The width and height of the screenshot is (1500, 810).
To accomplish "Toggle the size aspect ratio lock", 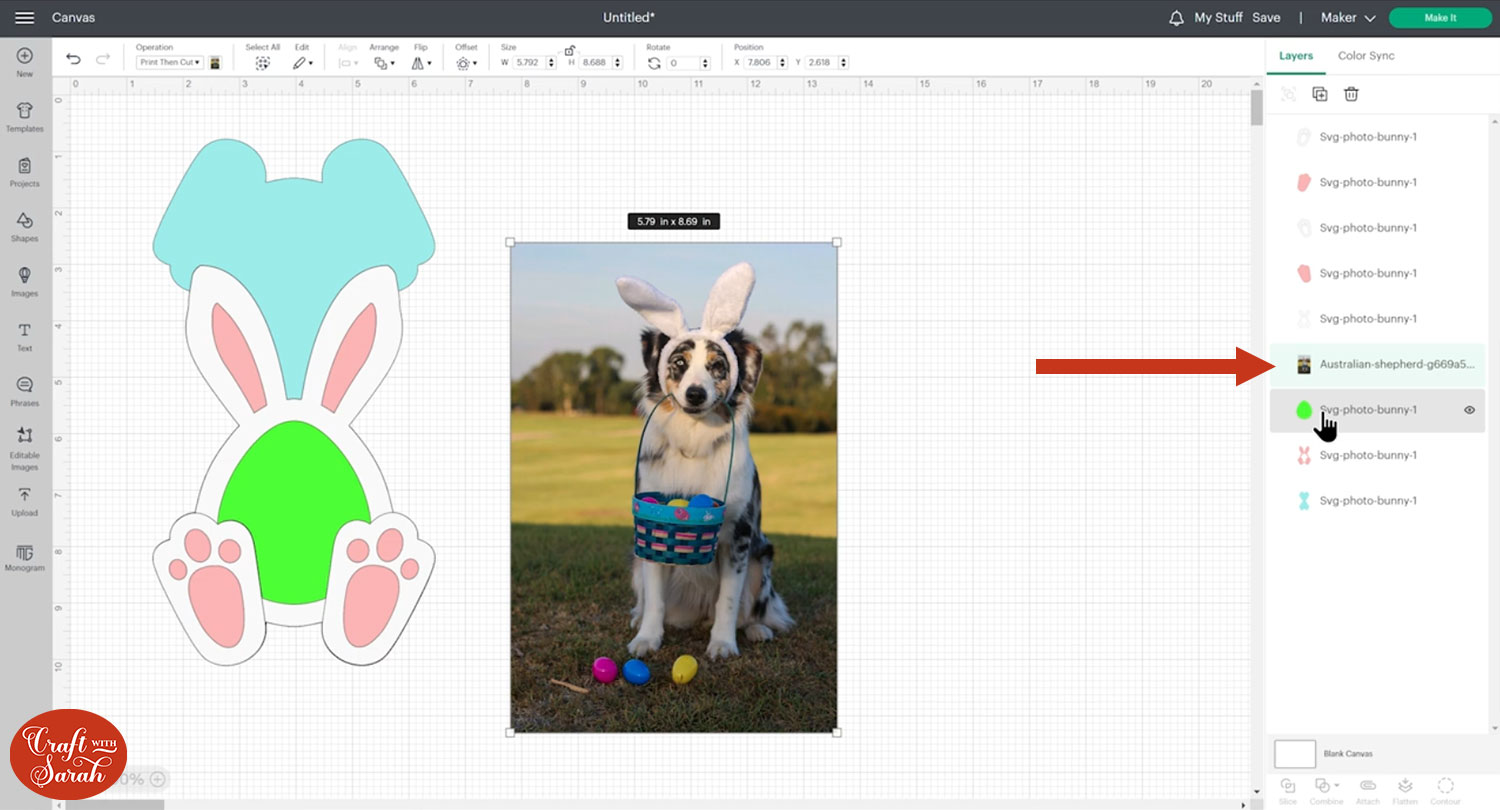I will click(569, 50).
